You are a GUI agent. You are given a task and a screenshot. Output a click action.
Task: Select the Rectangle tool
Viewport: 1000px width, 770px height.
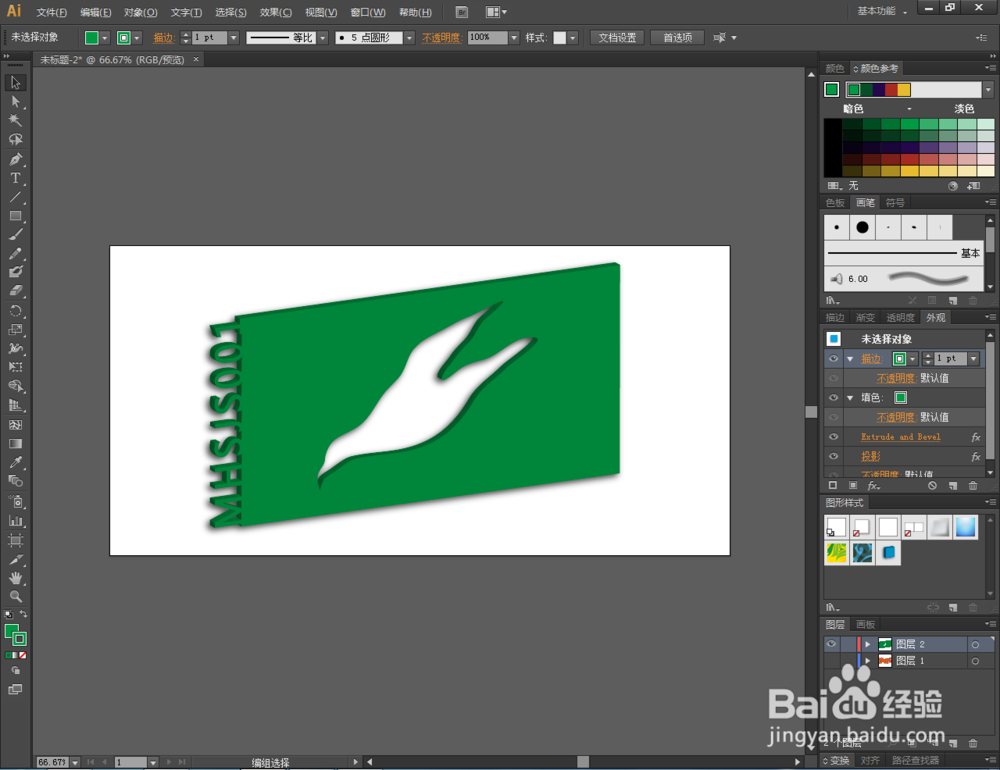click(15, 216)
